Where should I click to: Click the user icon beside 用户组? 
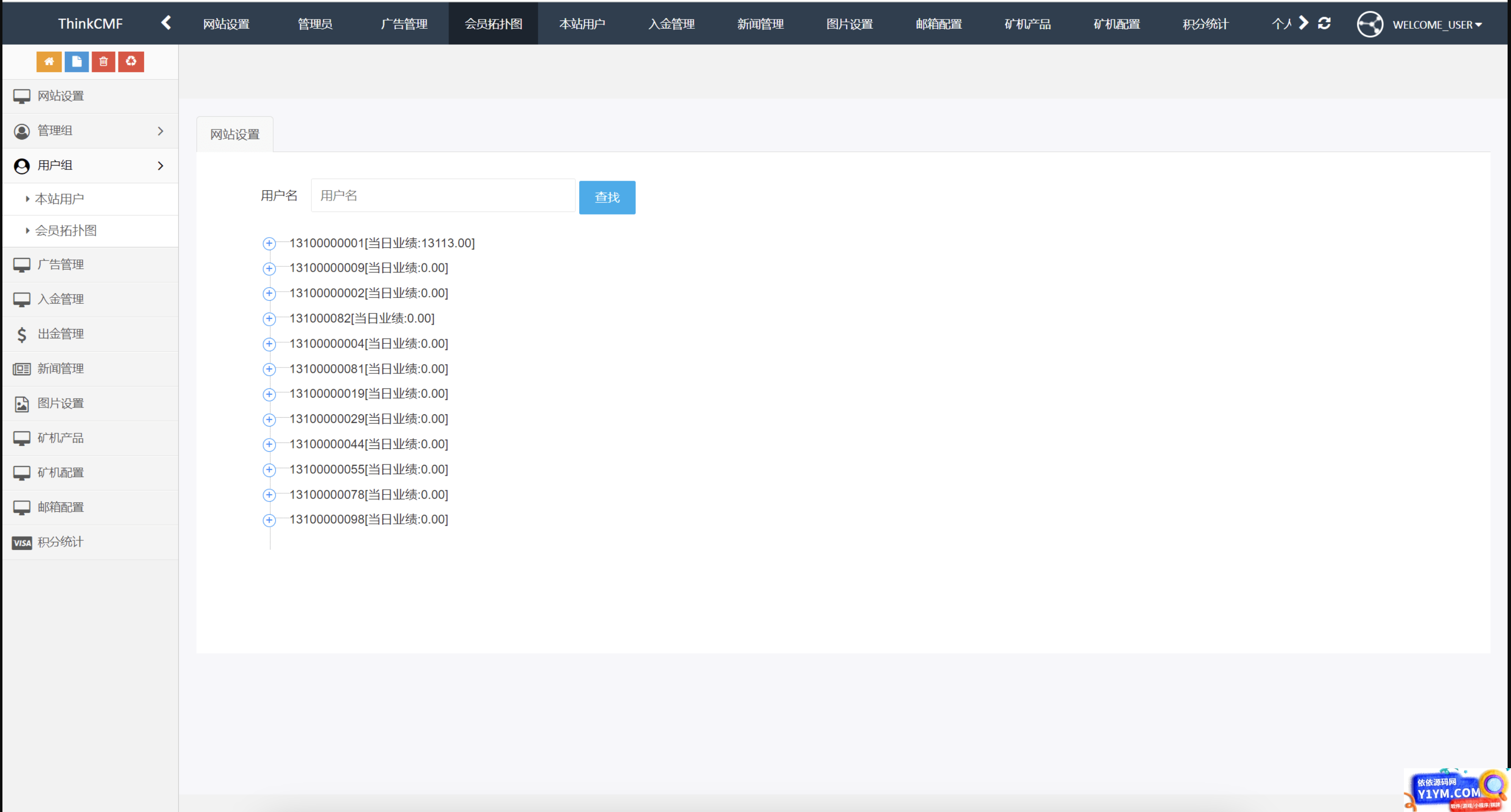(22, 166)
